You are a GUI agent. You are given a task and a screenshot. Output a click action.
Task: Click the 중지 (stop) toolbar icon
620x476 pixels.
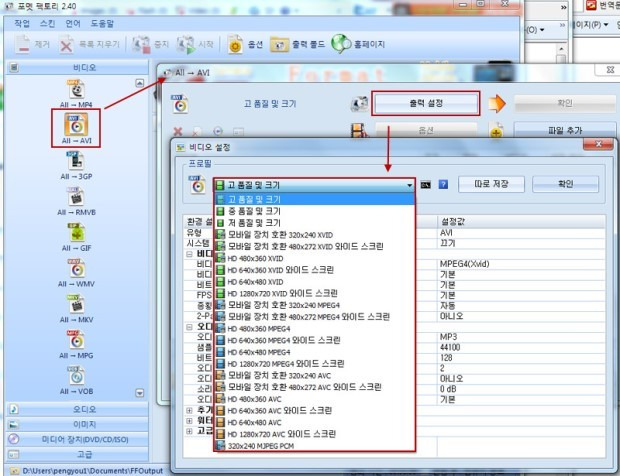(141, 44)
